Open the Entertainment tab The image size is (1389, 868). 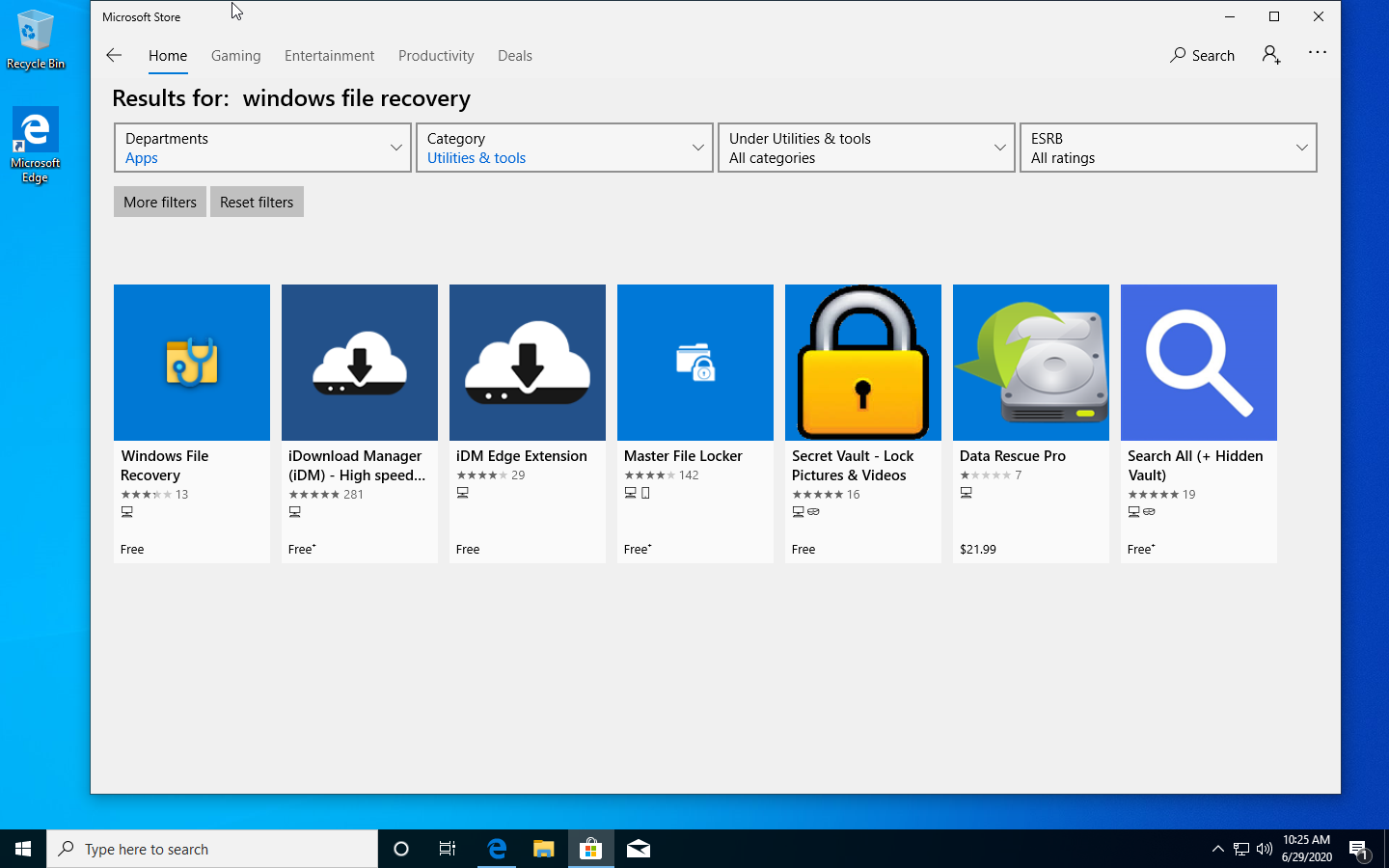point(329,56)
